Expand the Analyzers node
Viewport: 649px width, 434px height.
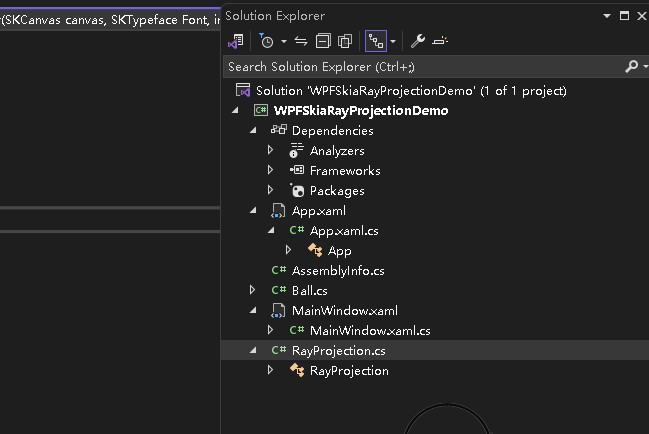point(270,150)
